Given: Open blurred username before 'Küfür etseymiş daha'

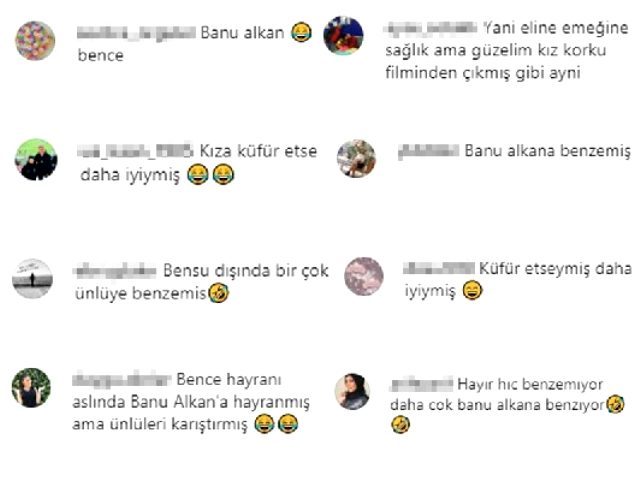Looking at the screenshot, I should [439, 268].
